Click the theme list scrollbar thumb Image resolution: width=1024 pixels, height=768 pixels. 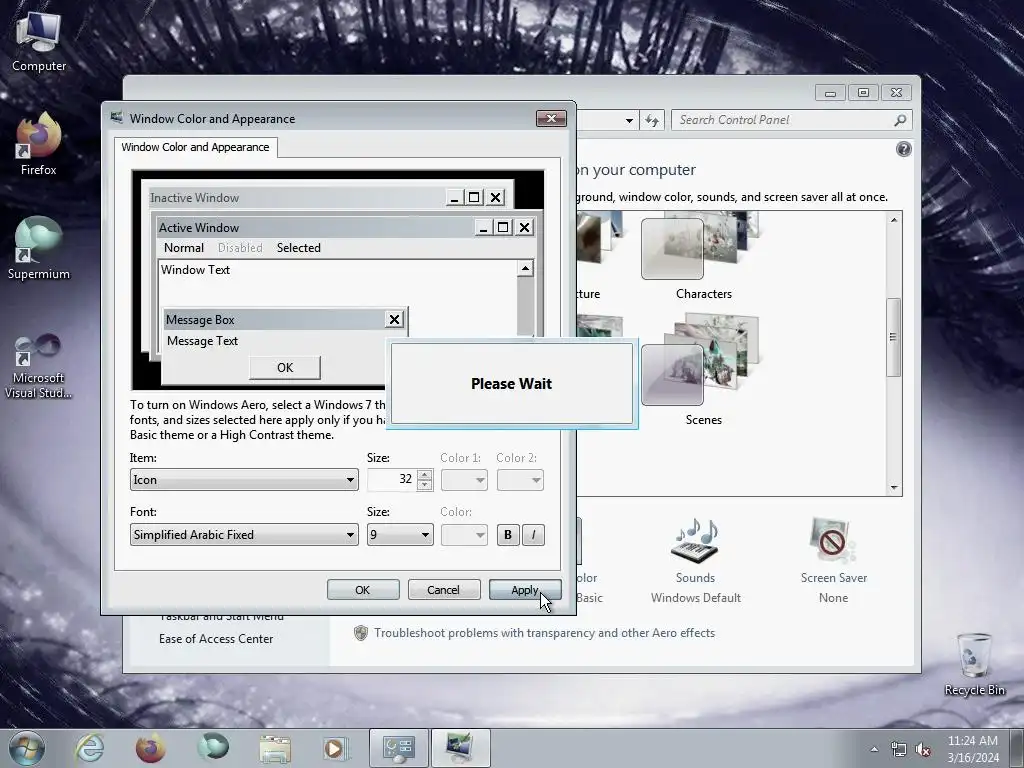893,337
